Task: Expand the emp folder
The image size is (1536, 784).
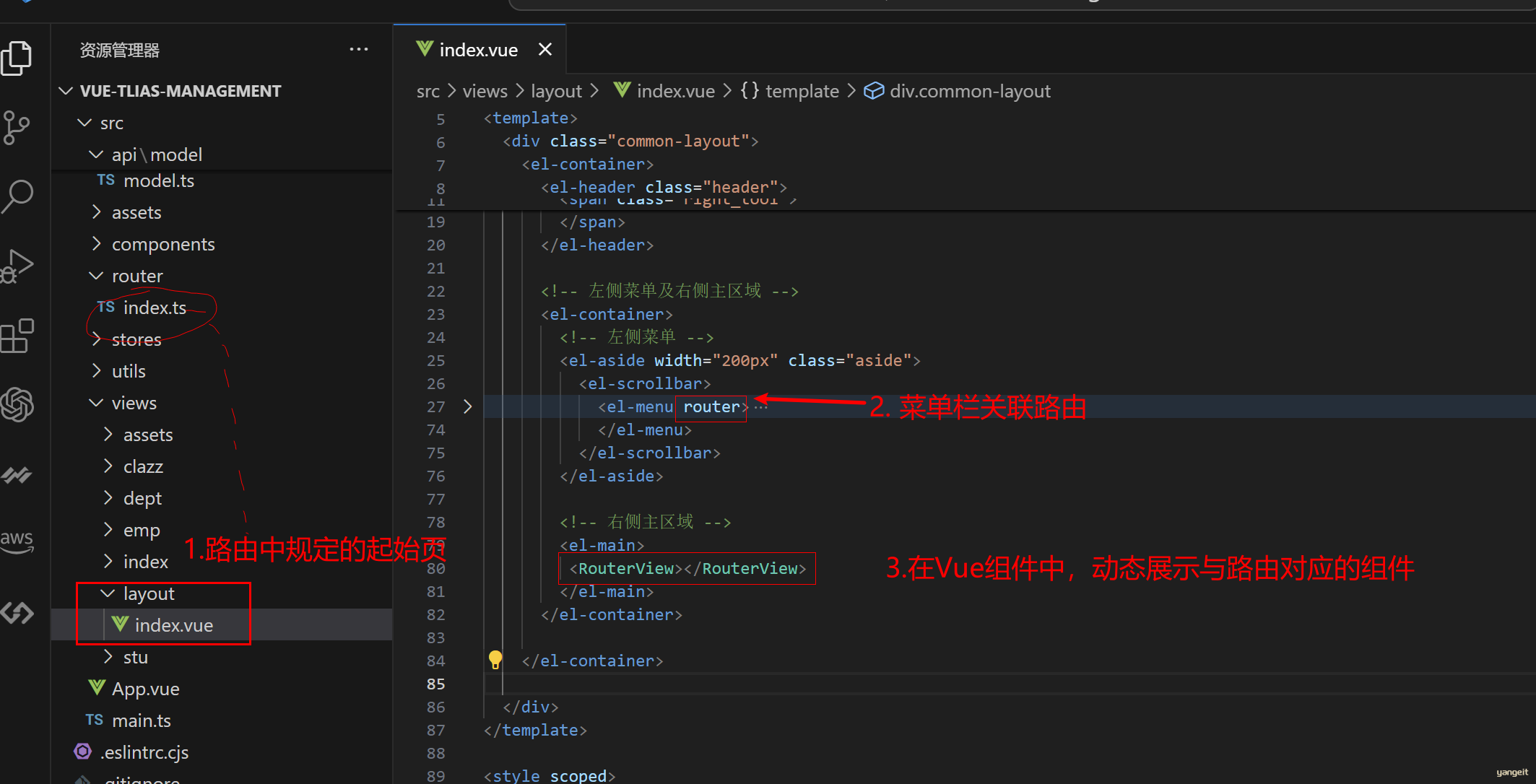Action: [x=108, y=529]
